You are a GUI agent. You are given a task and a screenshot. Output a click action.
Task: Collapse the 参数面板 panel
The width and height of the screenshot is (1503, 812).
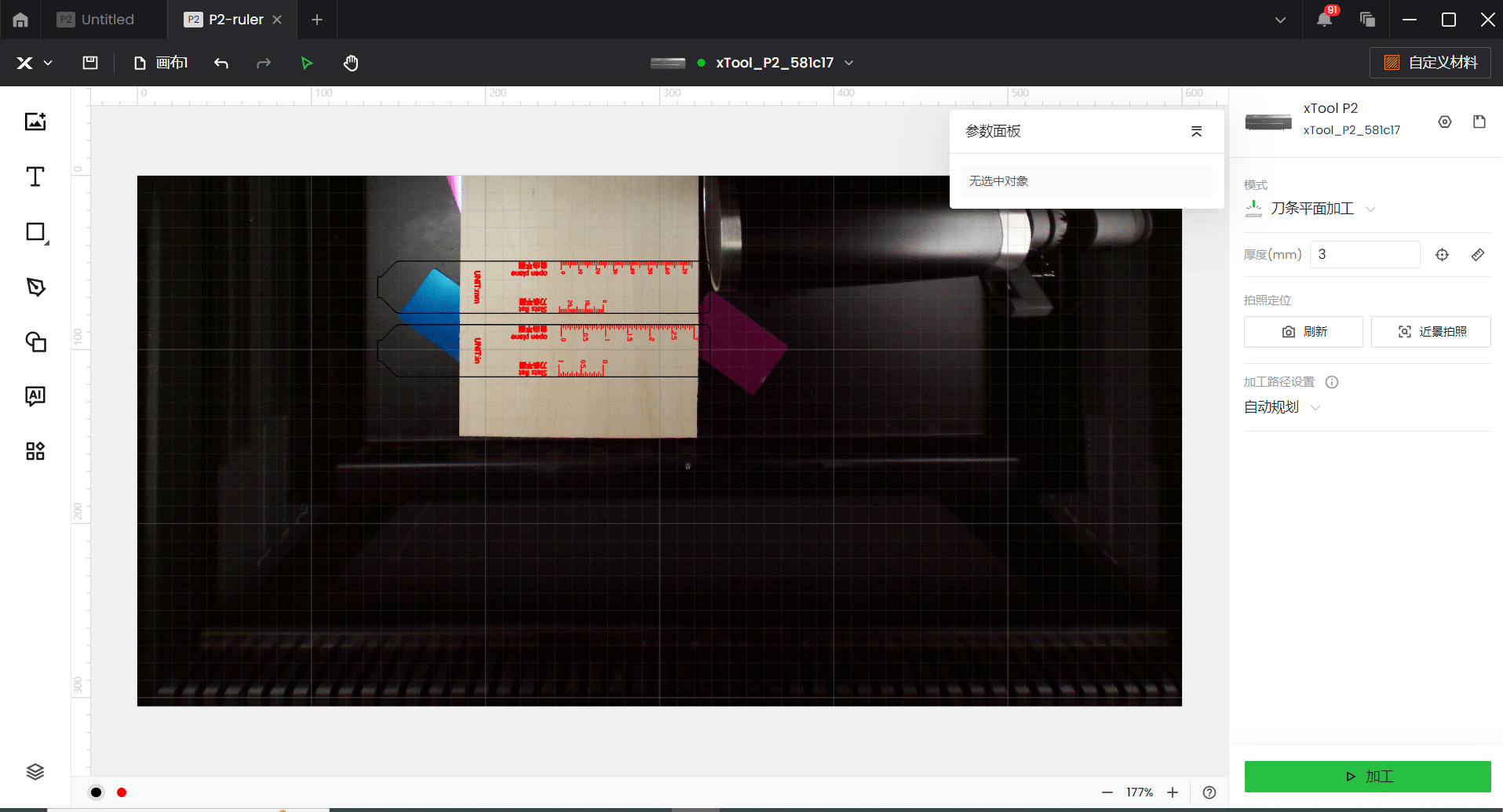[1196, 131]
